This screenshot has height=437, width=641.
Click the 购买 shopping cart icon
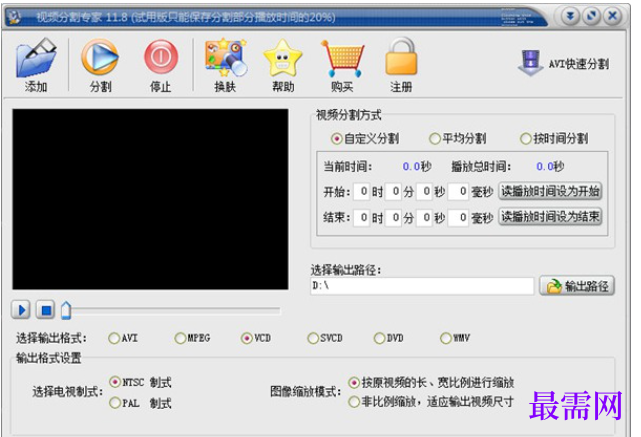(342, 58)
